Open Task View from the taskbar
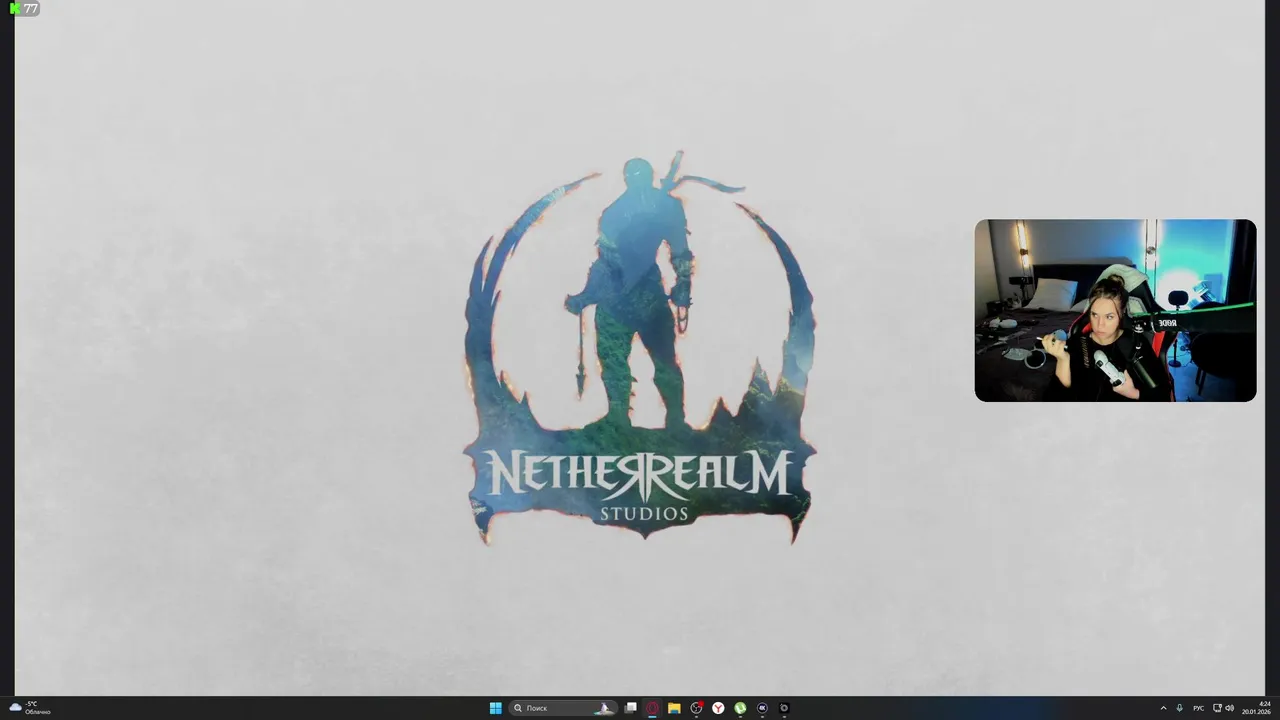This screenshot has height=720, width=1280. [x=631, y=708]
